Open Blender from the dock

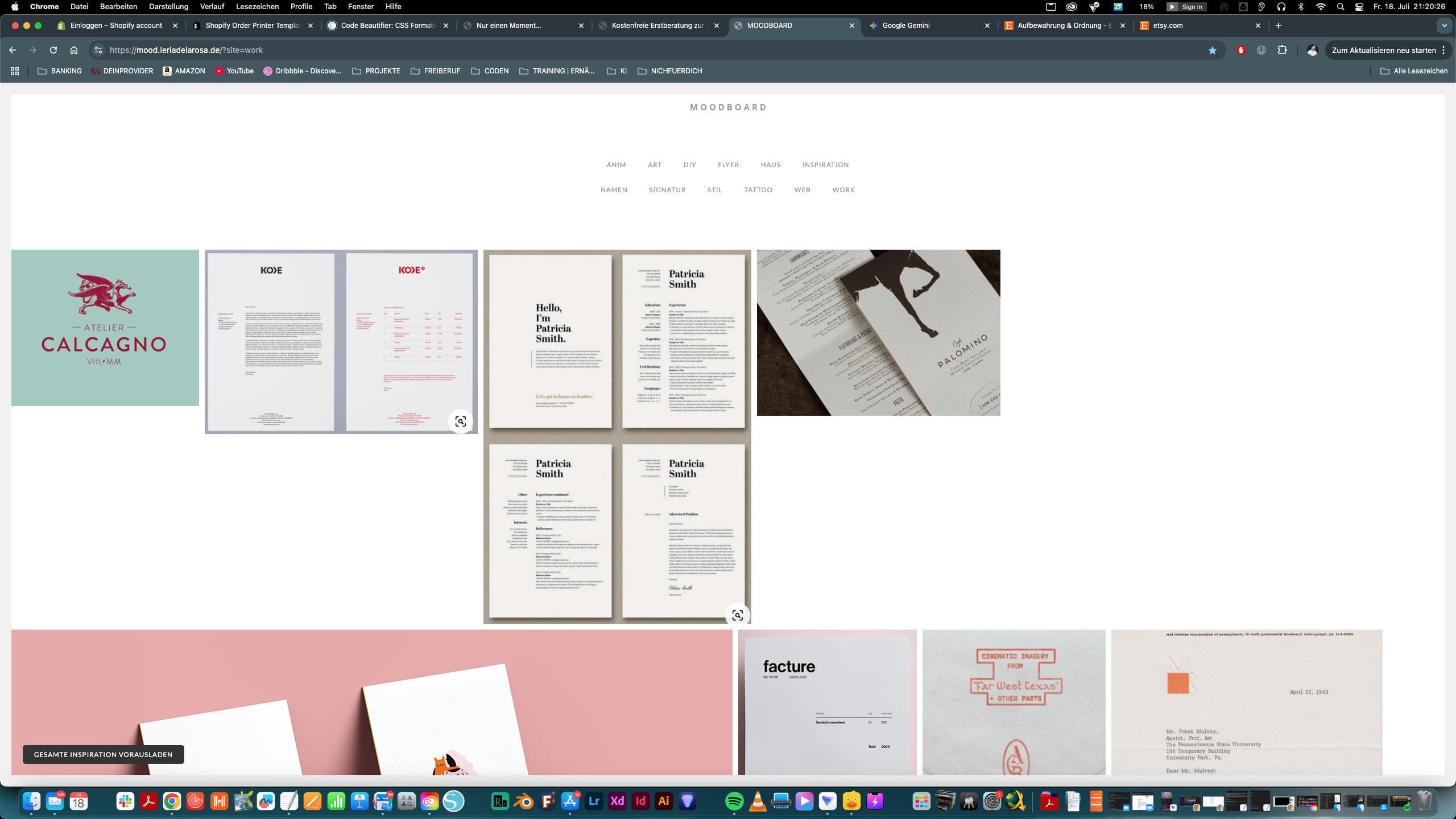coord(523,801)
